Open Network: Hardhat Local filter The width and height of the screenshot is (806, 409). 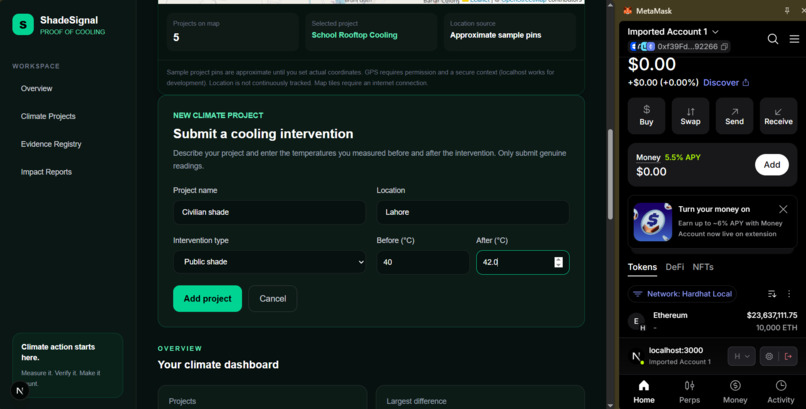[682, 294]
